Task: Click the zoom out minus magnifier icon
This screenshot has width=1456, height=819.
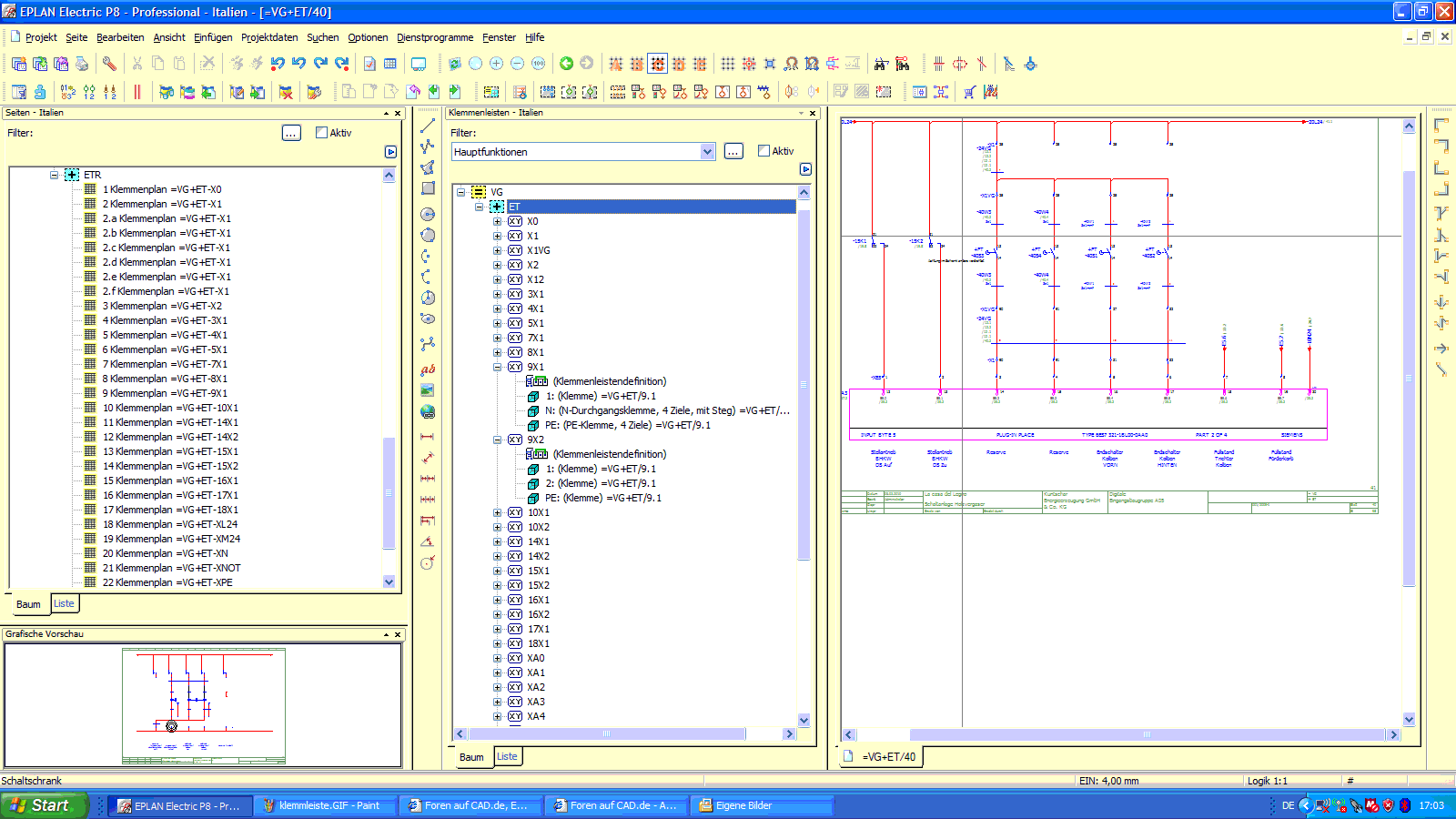Action: pyautogui.click(x=517, y=64)
